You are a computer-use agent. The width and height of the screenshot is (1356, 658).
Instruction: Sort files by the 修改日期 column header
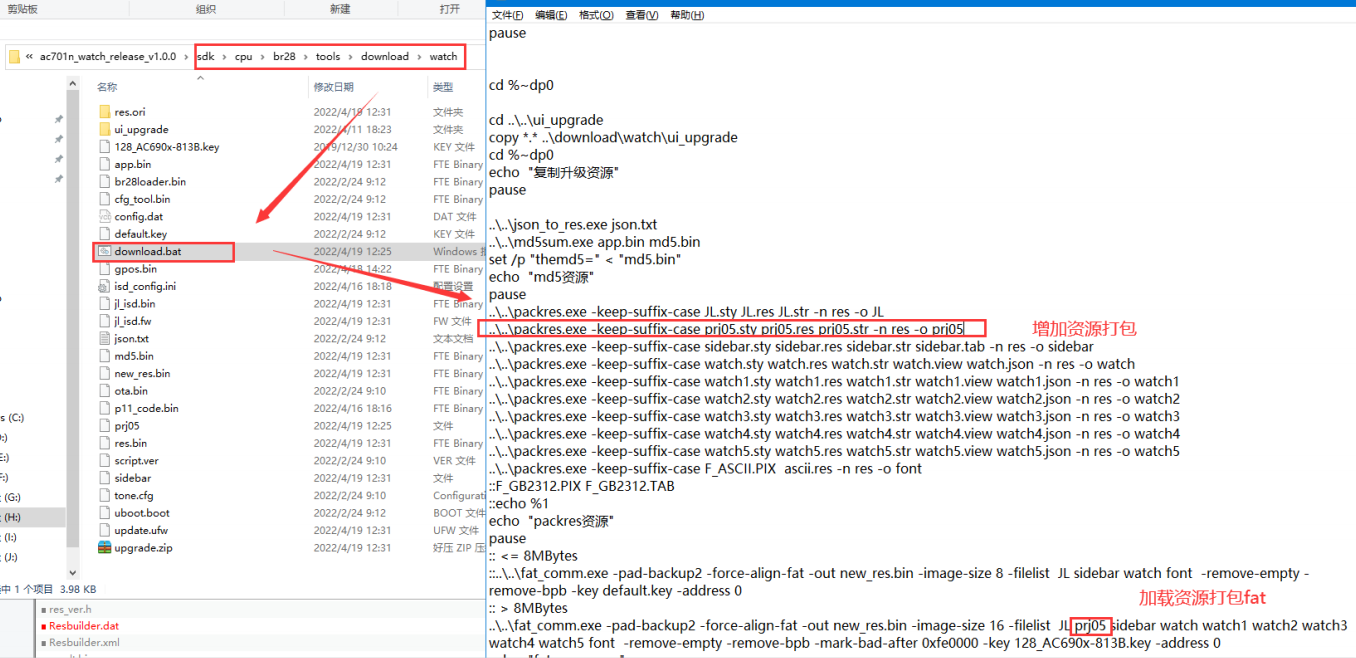click(x=334, y=87)
